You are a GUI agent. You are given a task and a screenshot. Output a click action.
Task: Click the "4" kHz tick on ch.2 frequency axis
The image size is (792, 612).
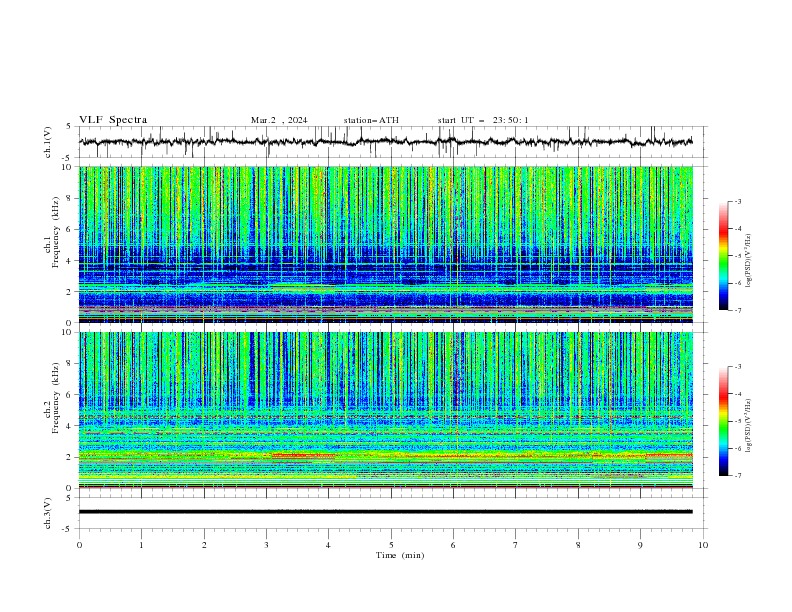[70, 426]
